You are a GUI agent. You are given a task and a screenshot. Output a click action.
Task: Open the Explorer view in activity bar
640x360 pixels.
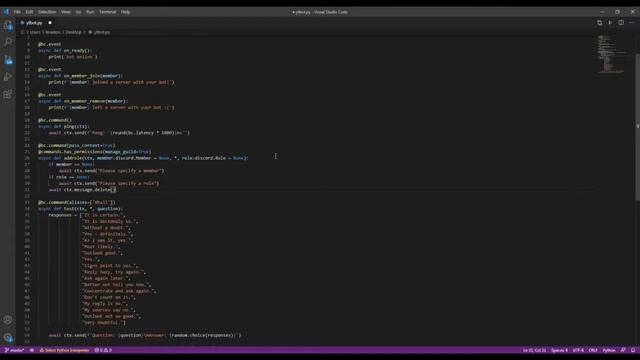pos(8,26)
